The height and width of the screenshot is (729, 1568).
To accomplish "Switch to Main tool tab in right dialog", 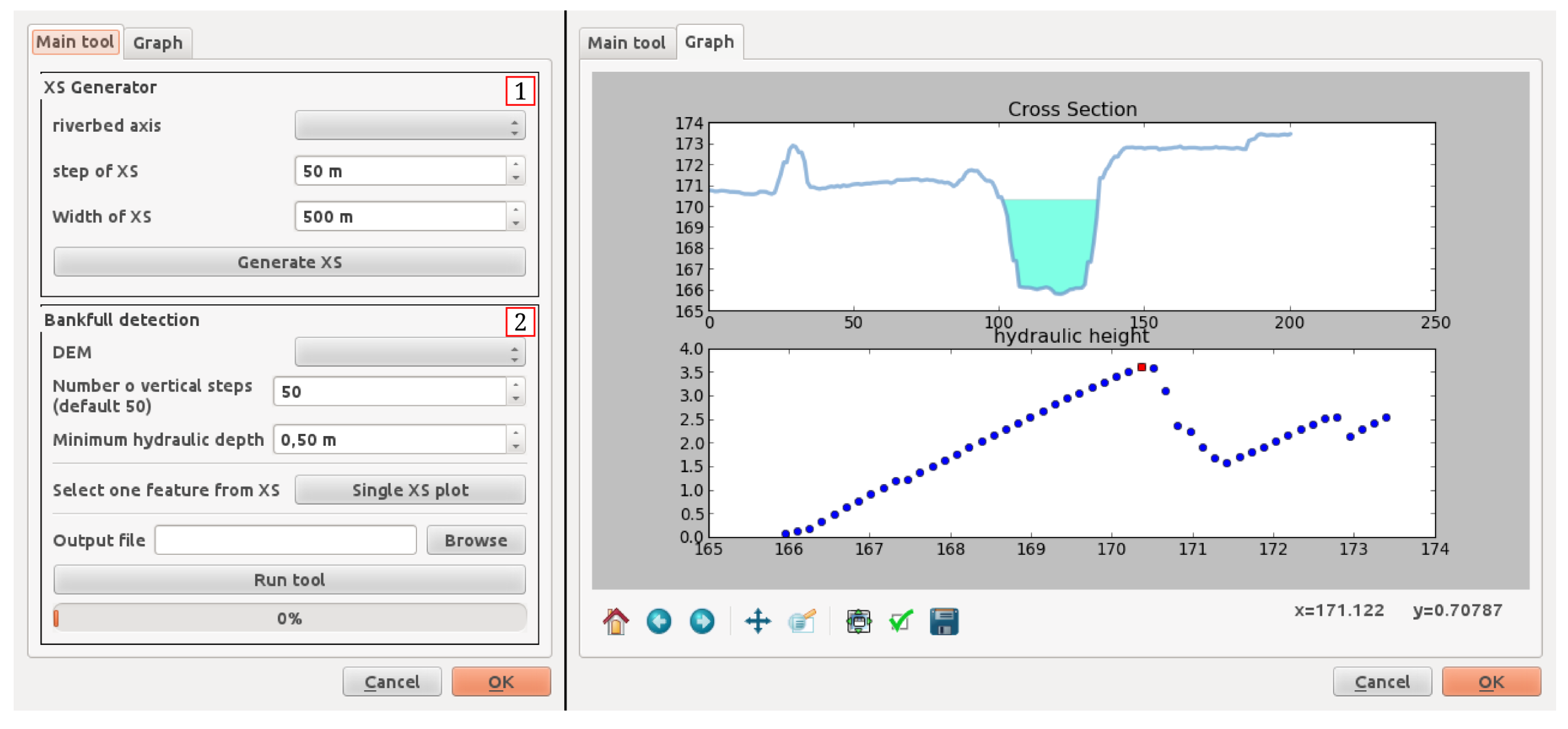I will (626, 43).
